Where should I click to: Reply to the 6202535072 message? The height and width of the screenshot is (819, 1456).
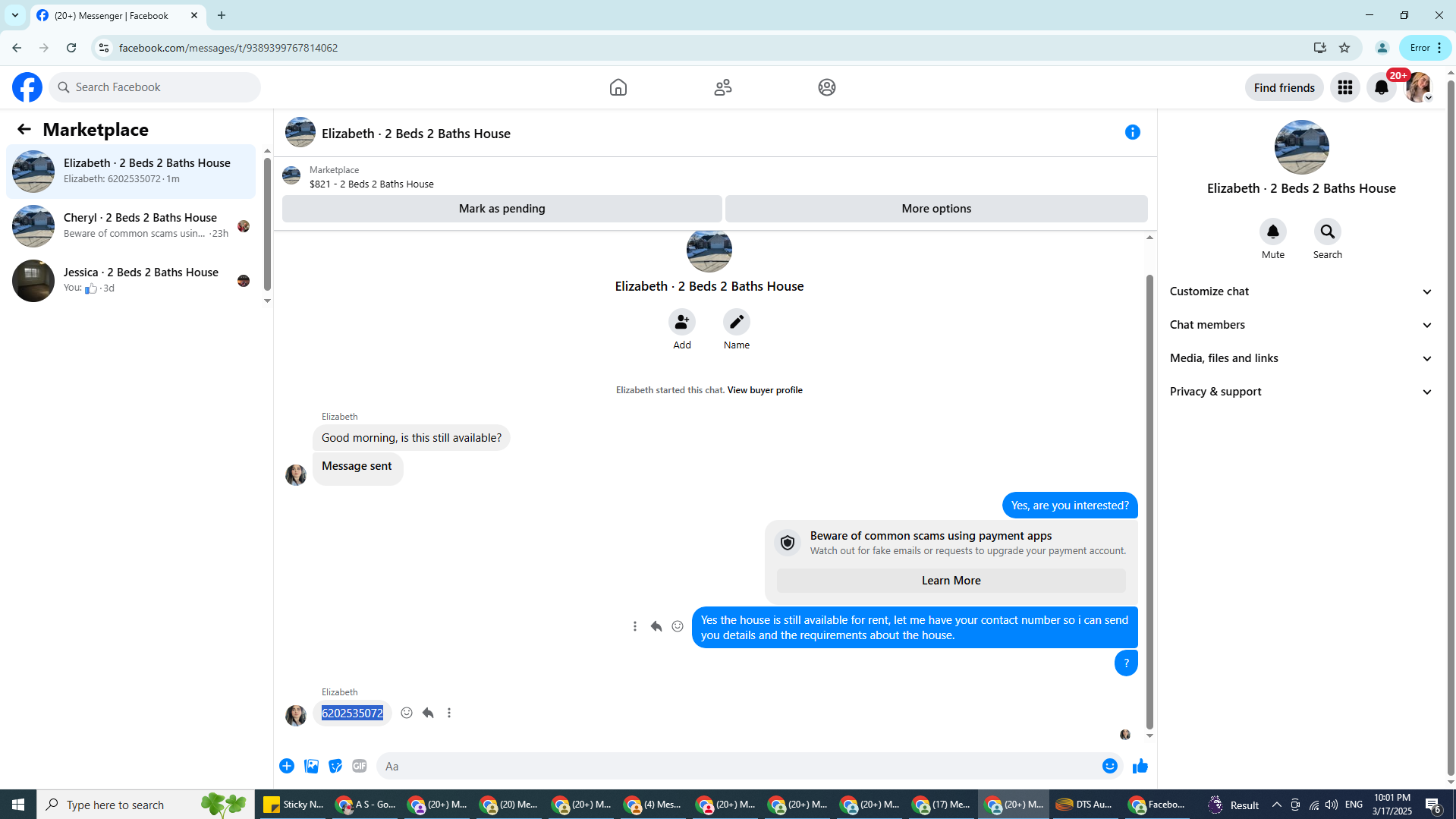click(x=428, y=713)
